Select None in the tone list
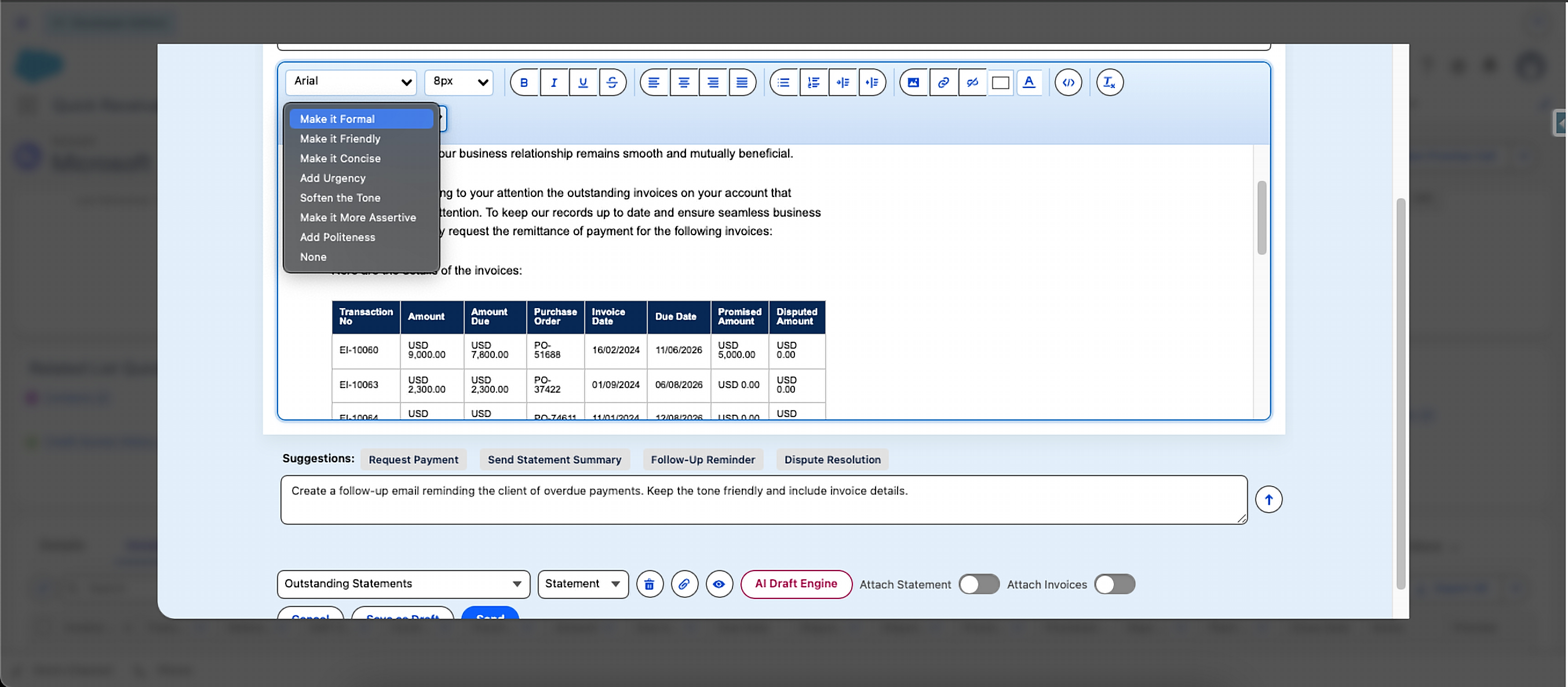The height and width of the screenshot is (687, 1568). (x=362, y=257)
